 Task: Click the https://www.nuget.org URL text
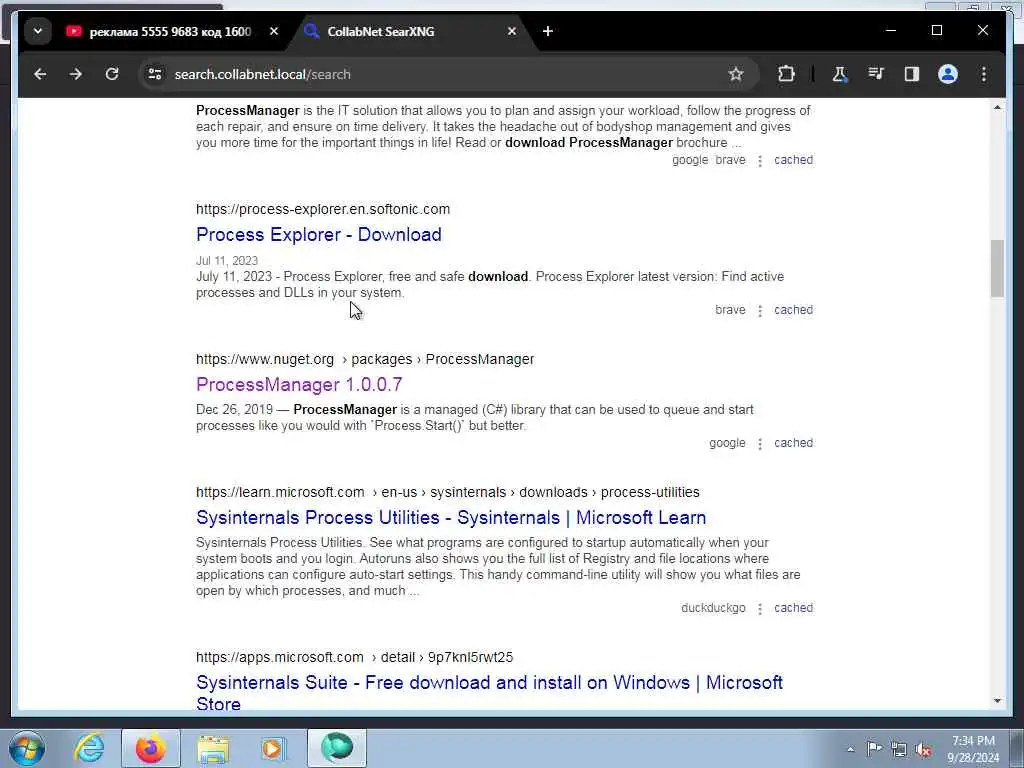(264, 359)
